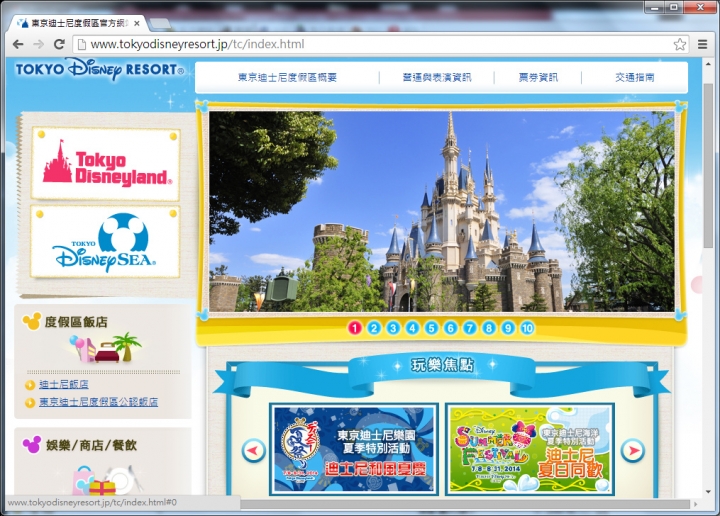
Task: Open the 營運與表演資訊 menu item
Action: pyautogui.click(x=437, y=77)
